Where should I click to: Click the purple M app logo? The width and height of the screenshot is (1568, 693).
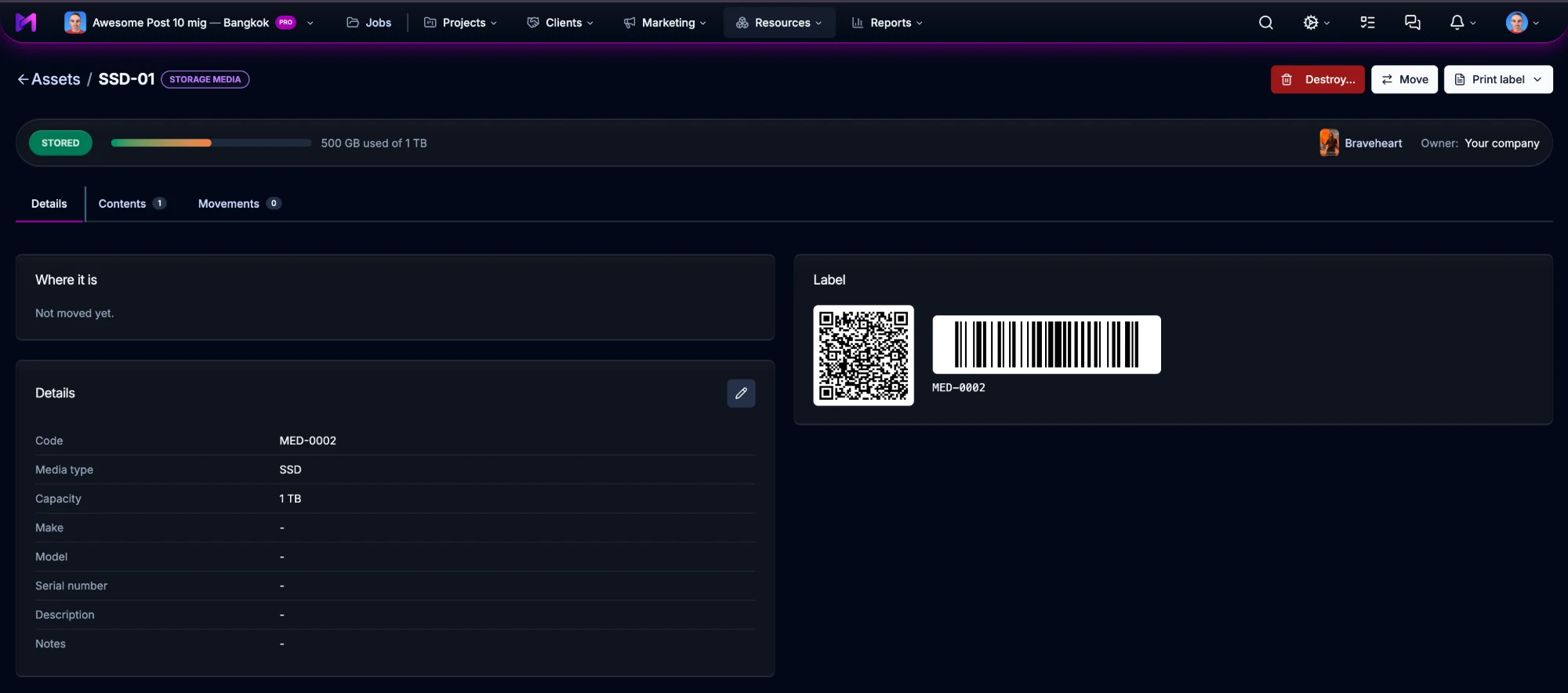point(26,23)
